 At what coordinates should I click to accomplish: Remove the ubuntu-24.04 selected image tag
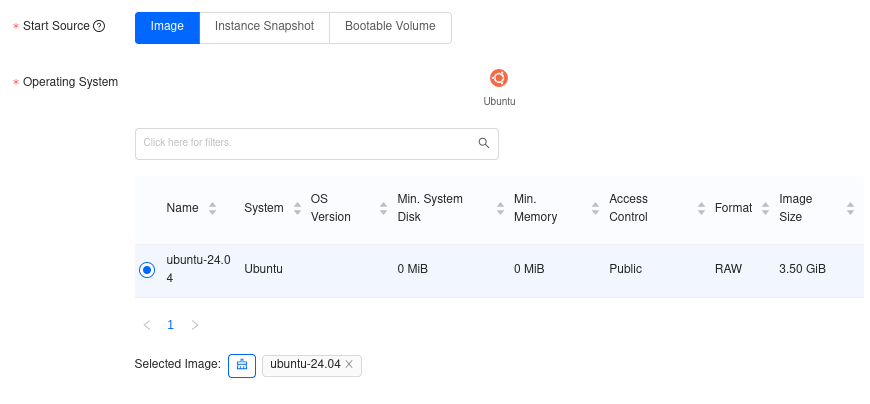(x=349, y=364)
